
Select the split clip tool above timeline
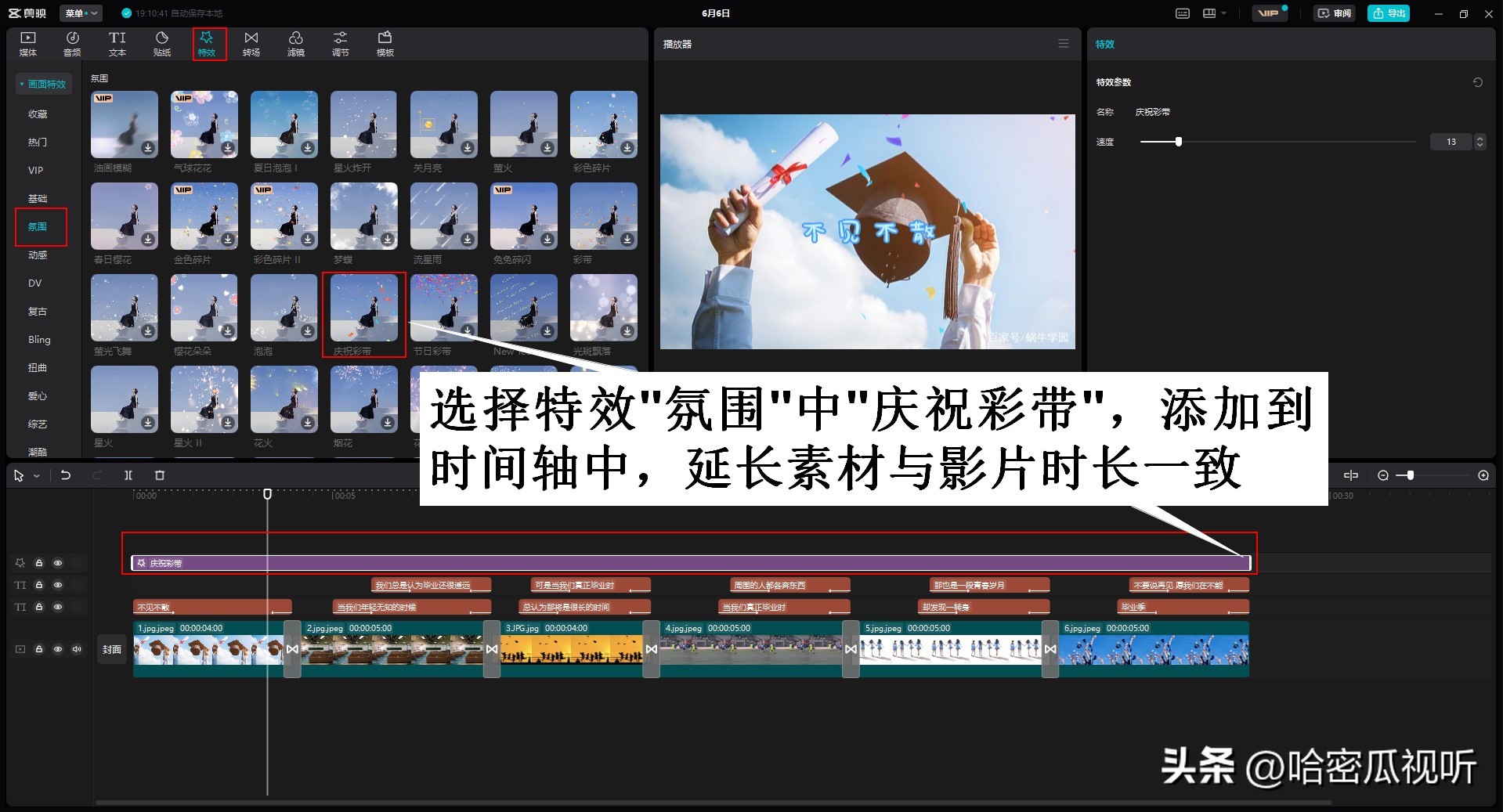128,475
